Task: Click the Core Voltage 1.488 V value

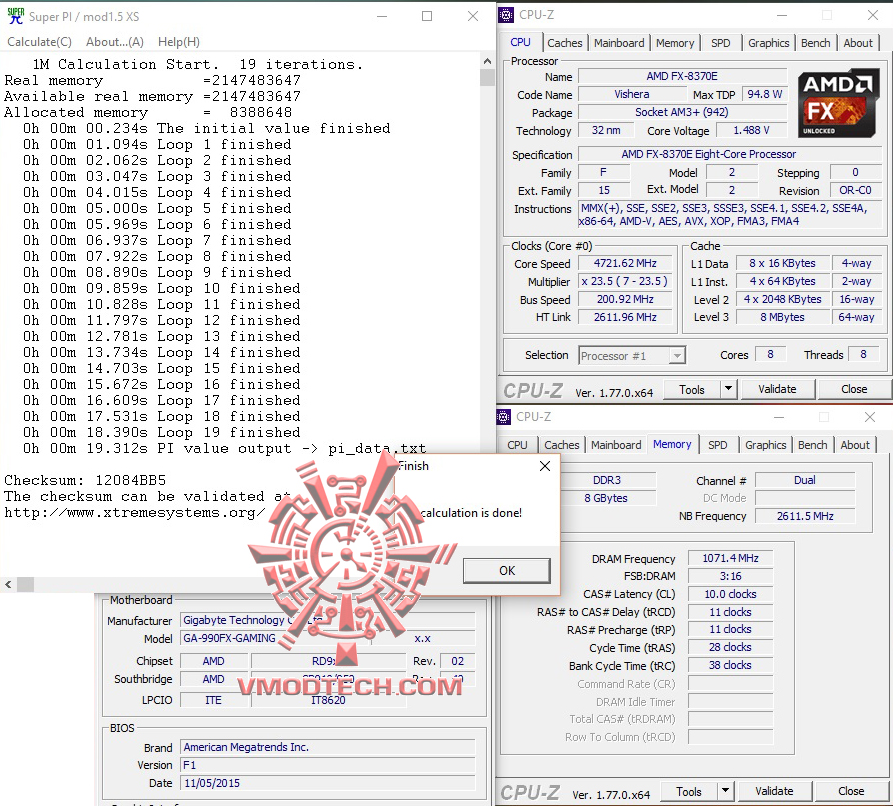Action: point(751,130)
